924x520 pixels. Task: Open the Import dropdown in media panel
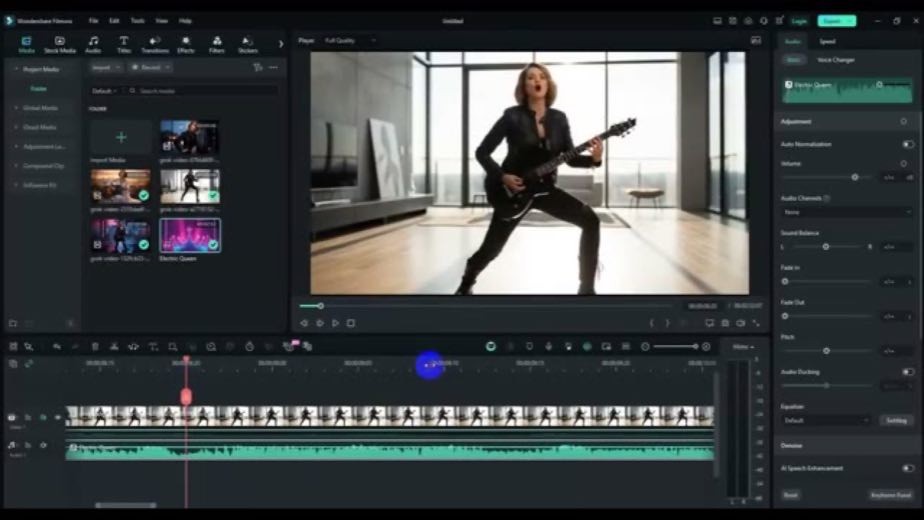[x=106, y=67]
